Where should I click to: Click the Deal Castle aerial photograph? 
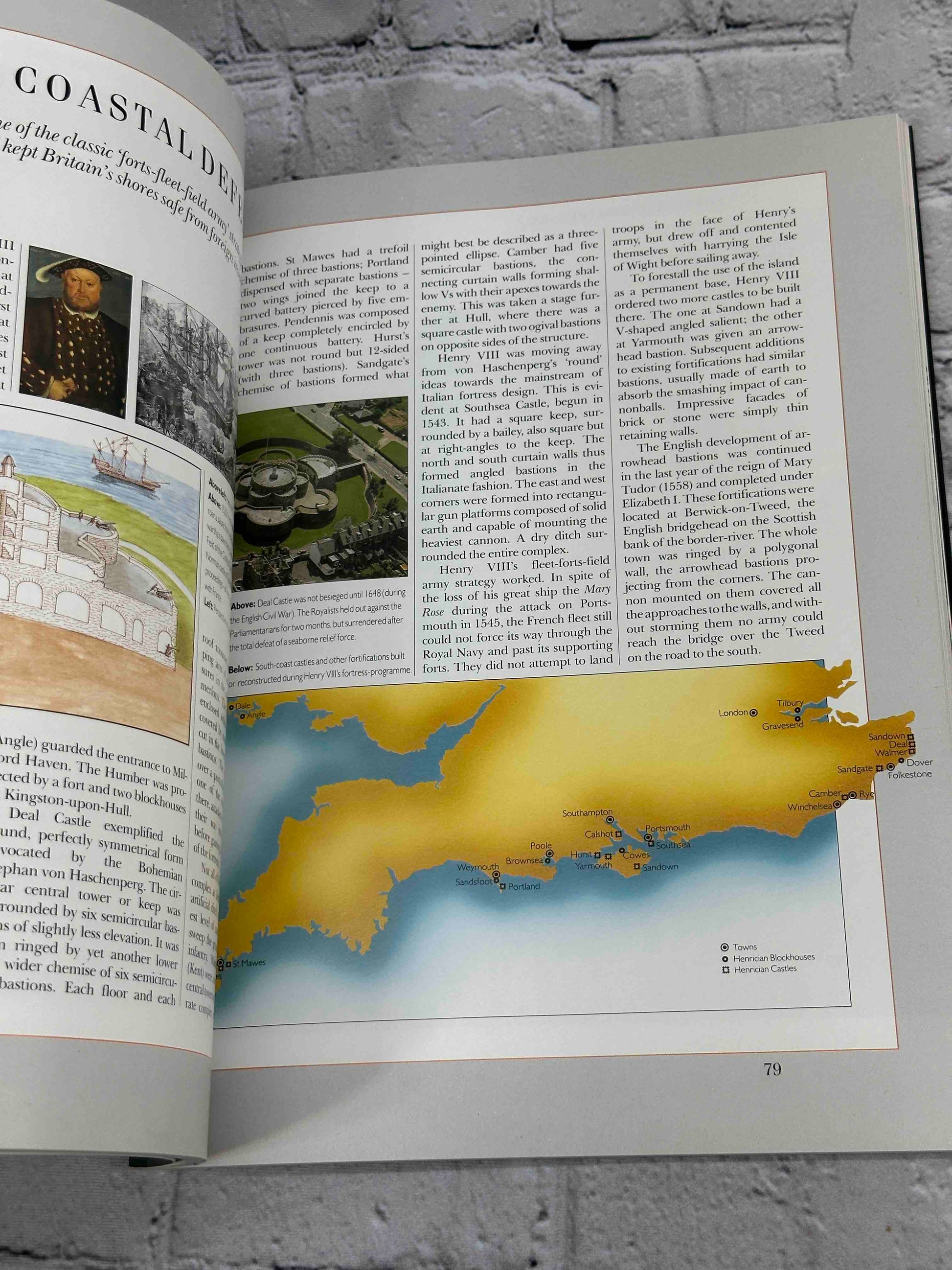point(322,494)
